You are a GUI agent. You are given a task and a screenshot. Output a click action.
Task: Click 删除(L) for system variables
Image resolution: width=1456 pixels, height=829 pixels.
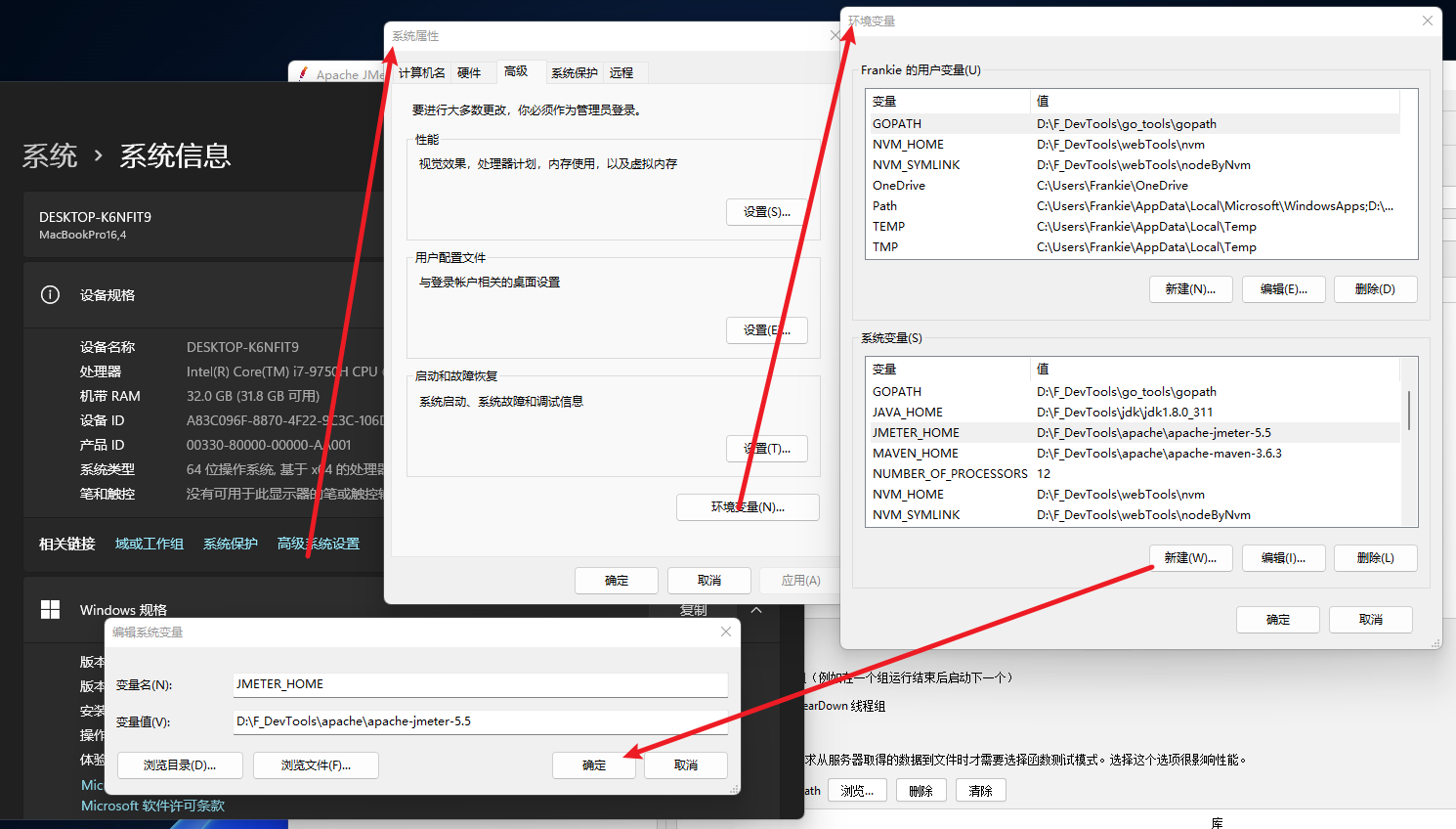[1375, 558]
